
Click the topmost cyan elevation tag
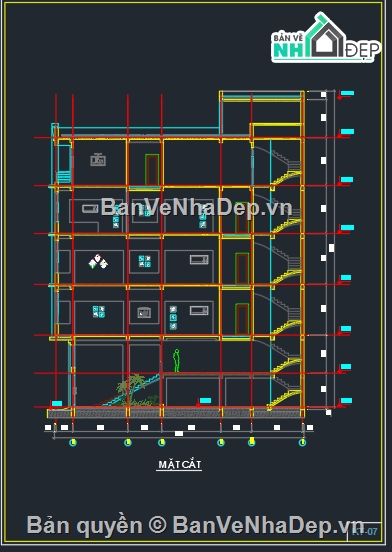coord(348,93)
